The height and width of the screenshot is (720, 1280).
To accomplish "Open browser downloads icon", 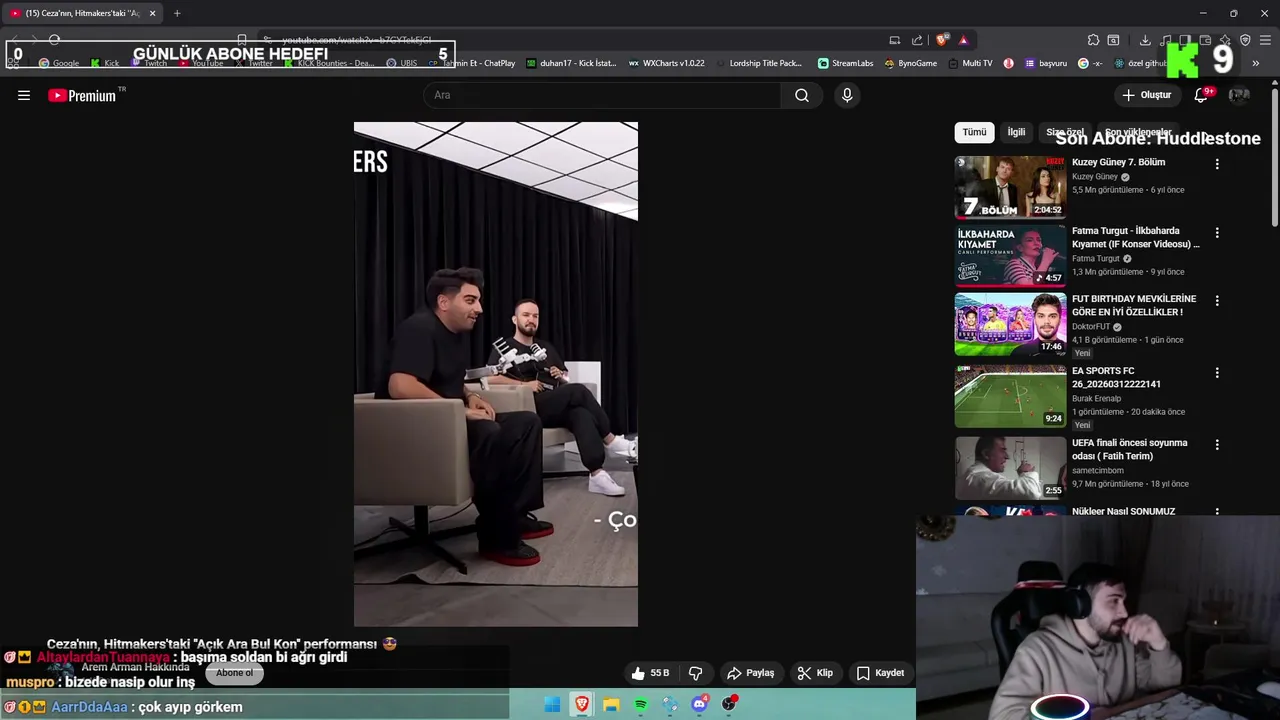I will point(1145,40).
